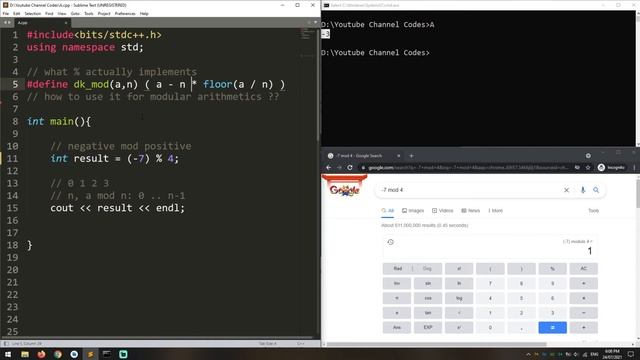Open the Windows Start menu
640x360 pixels.
(8, 354)
